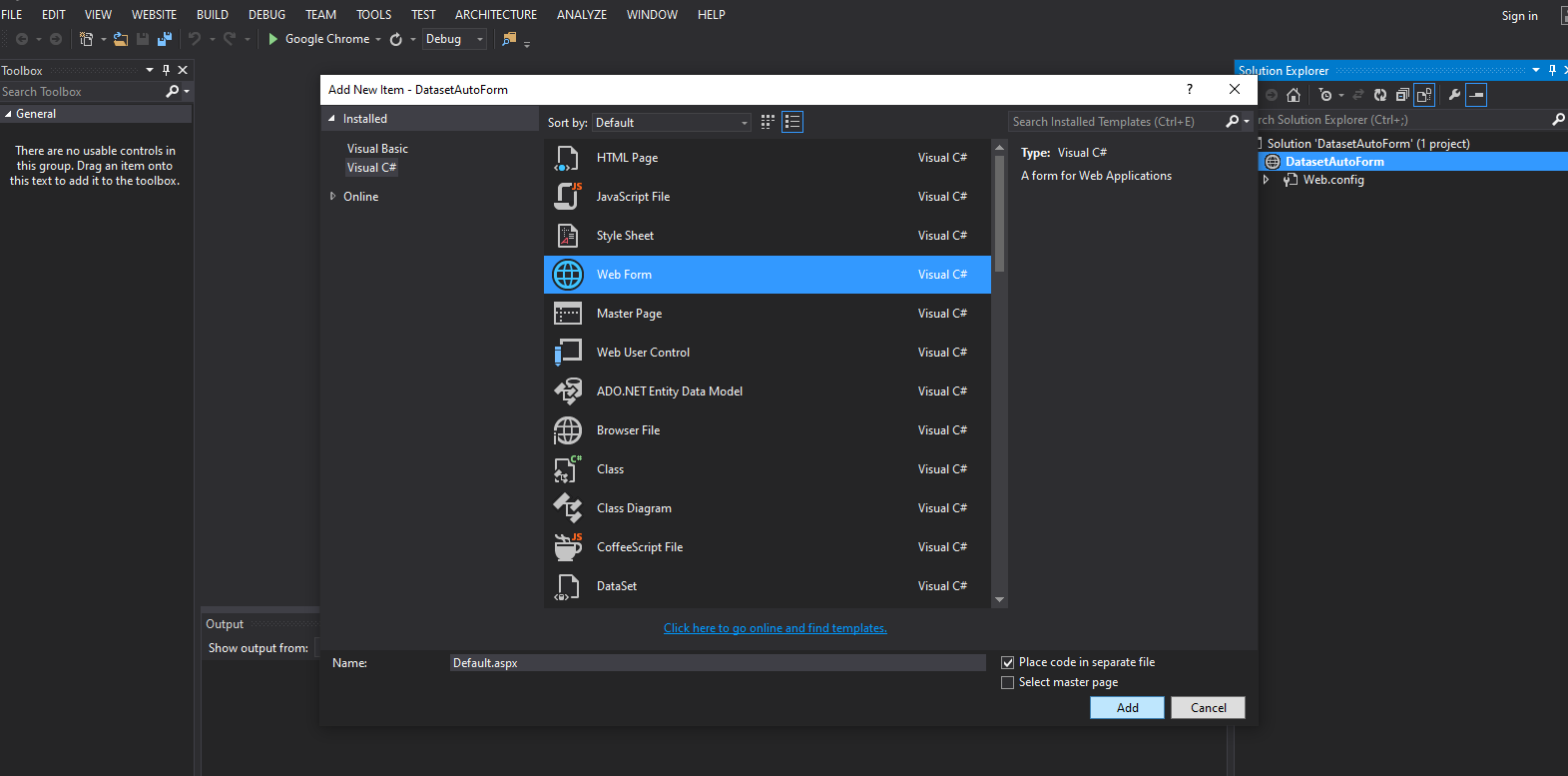Open the FILE menu

(12, 14)
